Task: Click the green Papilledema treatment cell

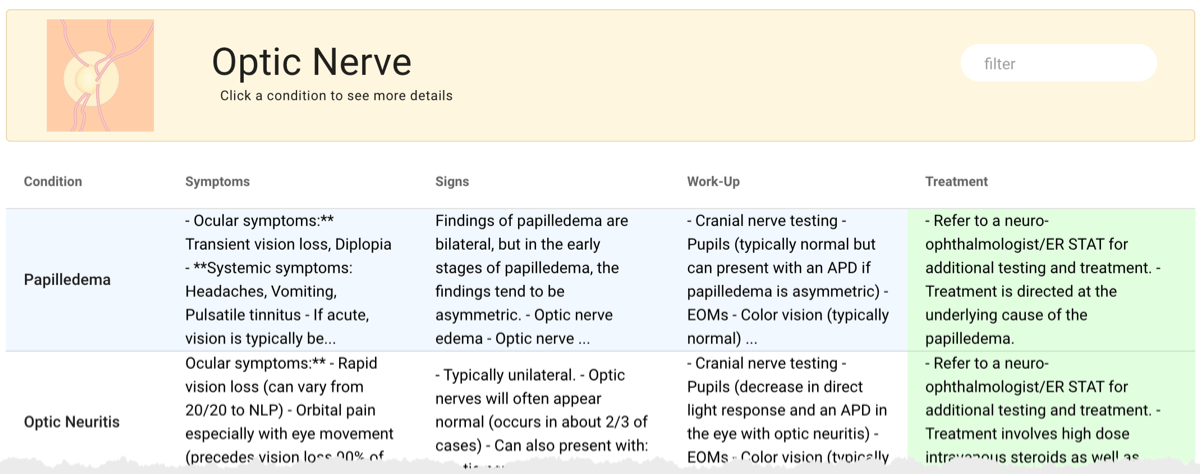Action: pos(1050,280)
